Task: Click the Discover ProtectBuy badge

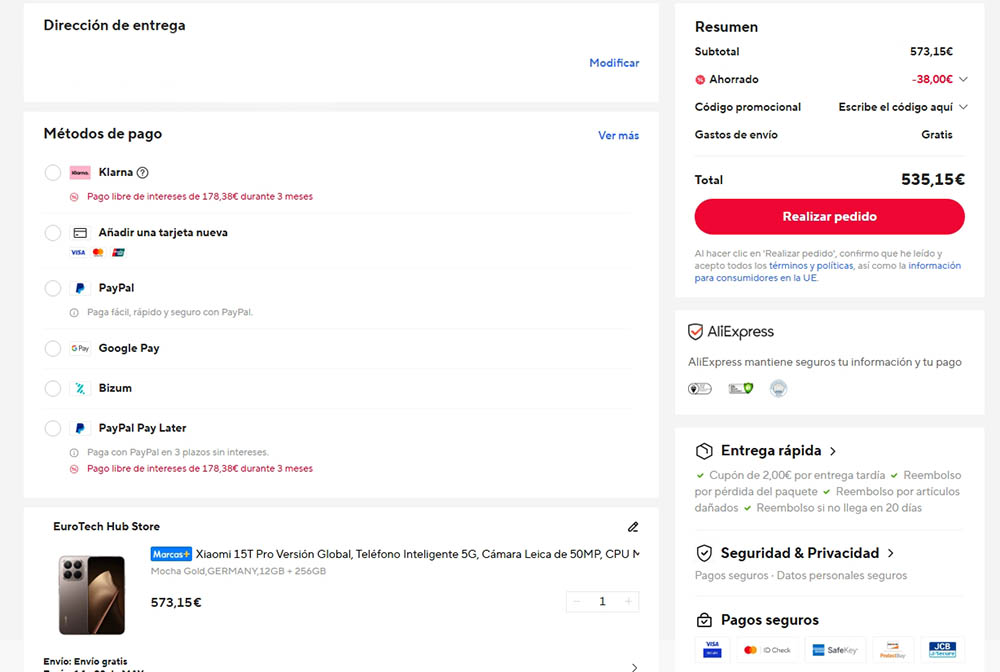Action: (x=893, y=650)
